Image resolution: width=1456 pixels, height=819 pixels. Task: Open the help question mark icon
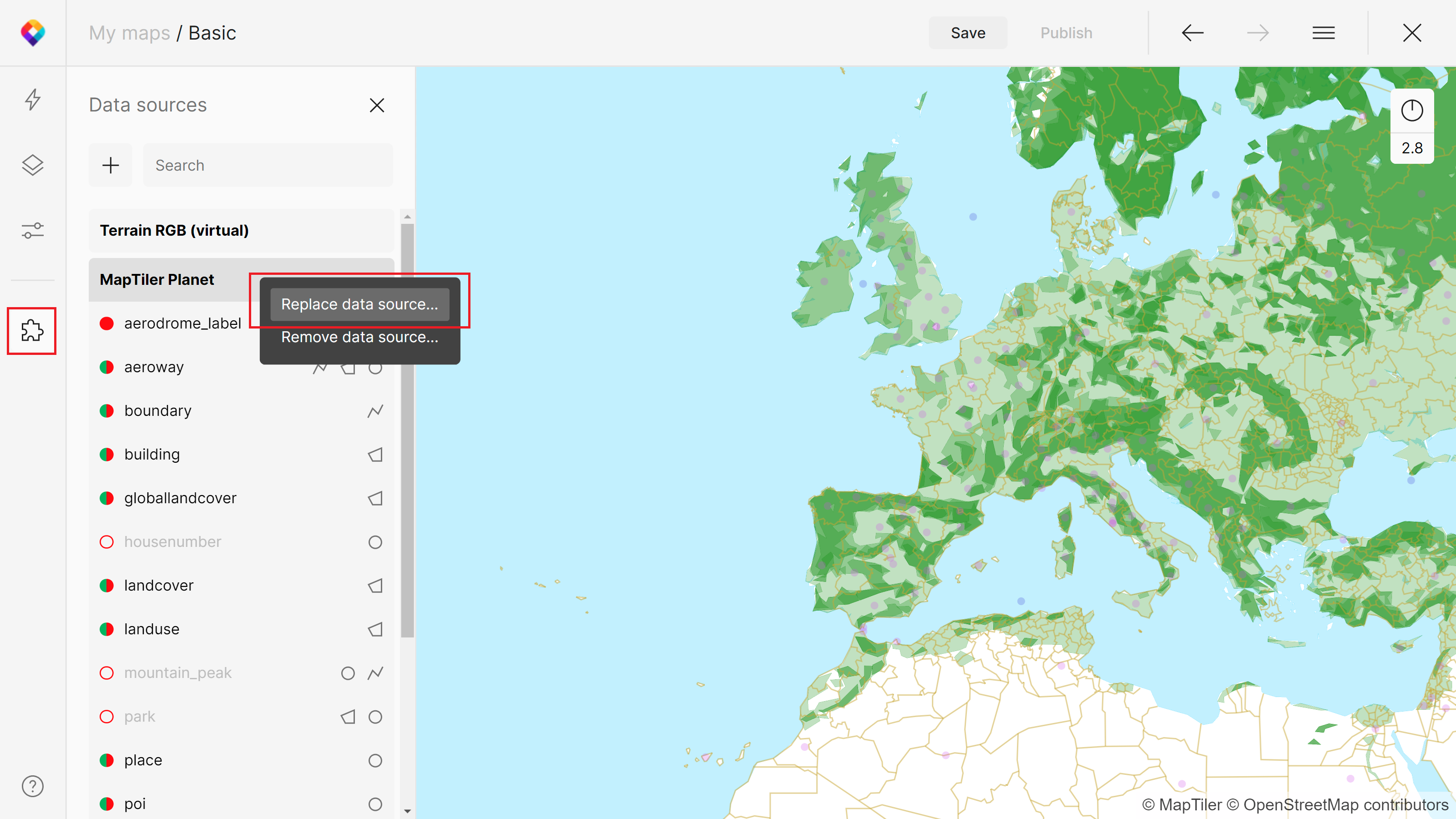(32, 786)
